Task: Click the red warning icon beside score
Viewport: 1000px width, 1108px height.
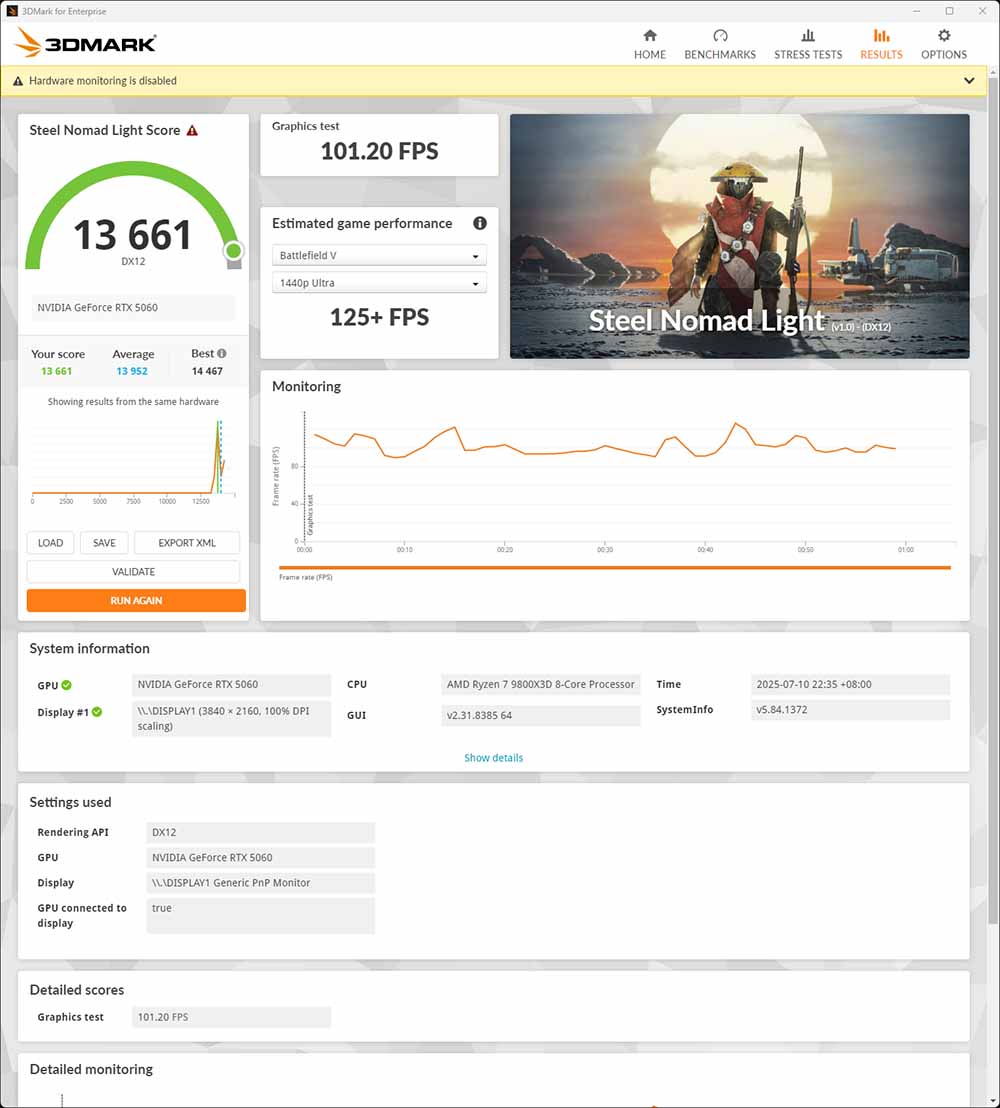Action: click(192, 131)
